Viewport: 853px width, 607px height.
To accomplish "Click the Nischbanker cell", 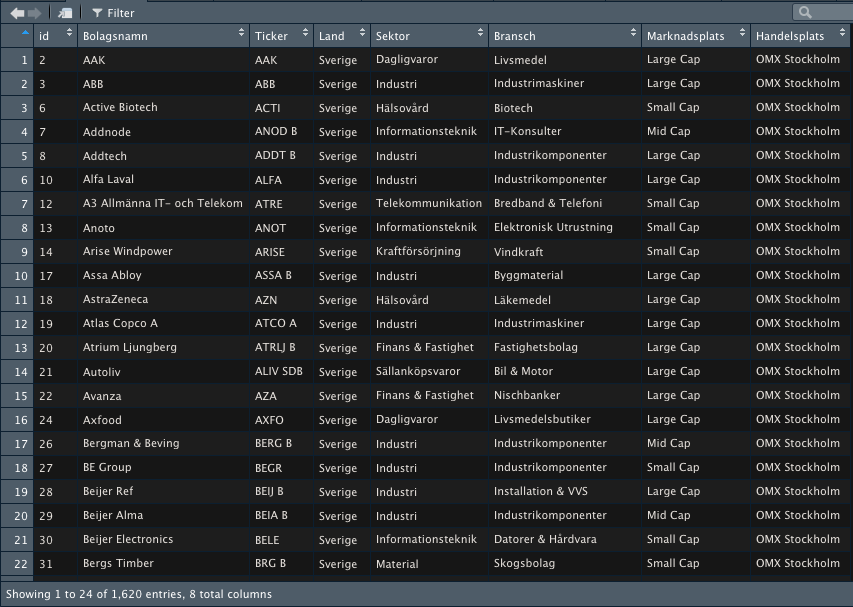I will pyautogui.click(x=565, y=395).
